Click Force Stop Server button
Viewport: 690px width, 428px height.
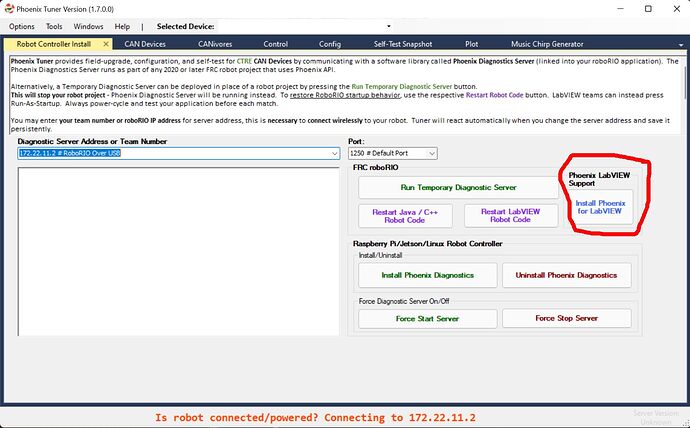[x=566, y=318]
